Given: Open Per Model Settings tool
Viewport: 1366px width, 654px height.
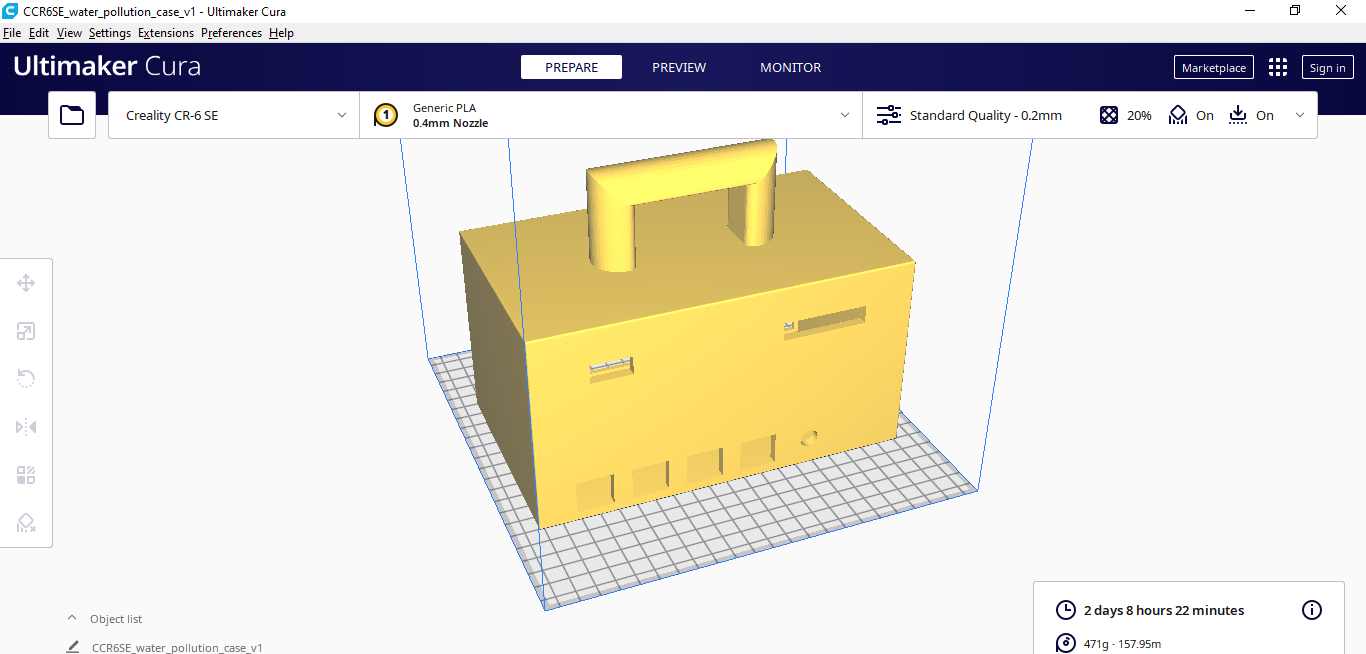Looking at the screenshot, I should tap(26, 475).
